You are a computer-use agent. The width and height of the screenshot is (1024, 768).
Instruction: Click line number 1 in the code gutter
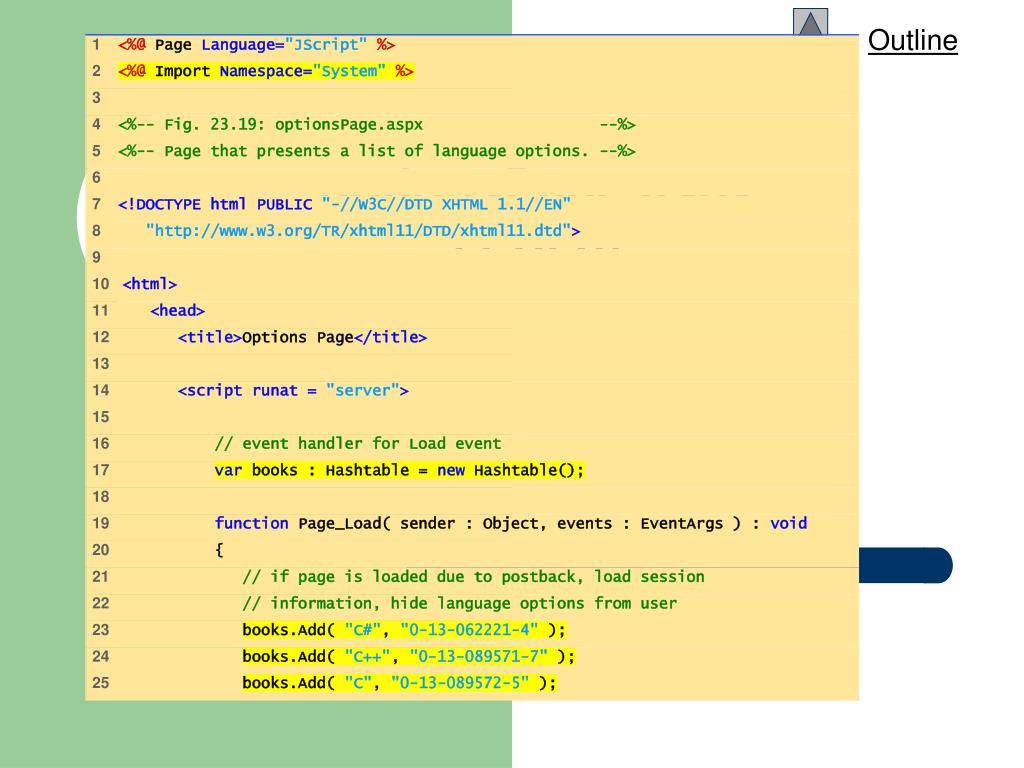coord(96,44)
